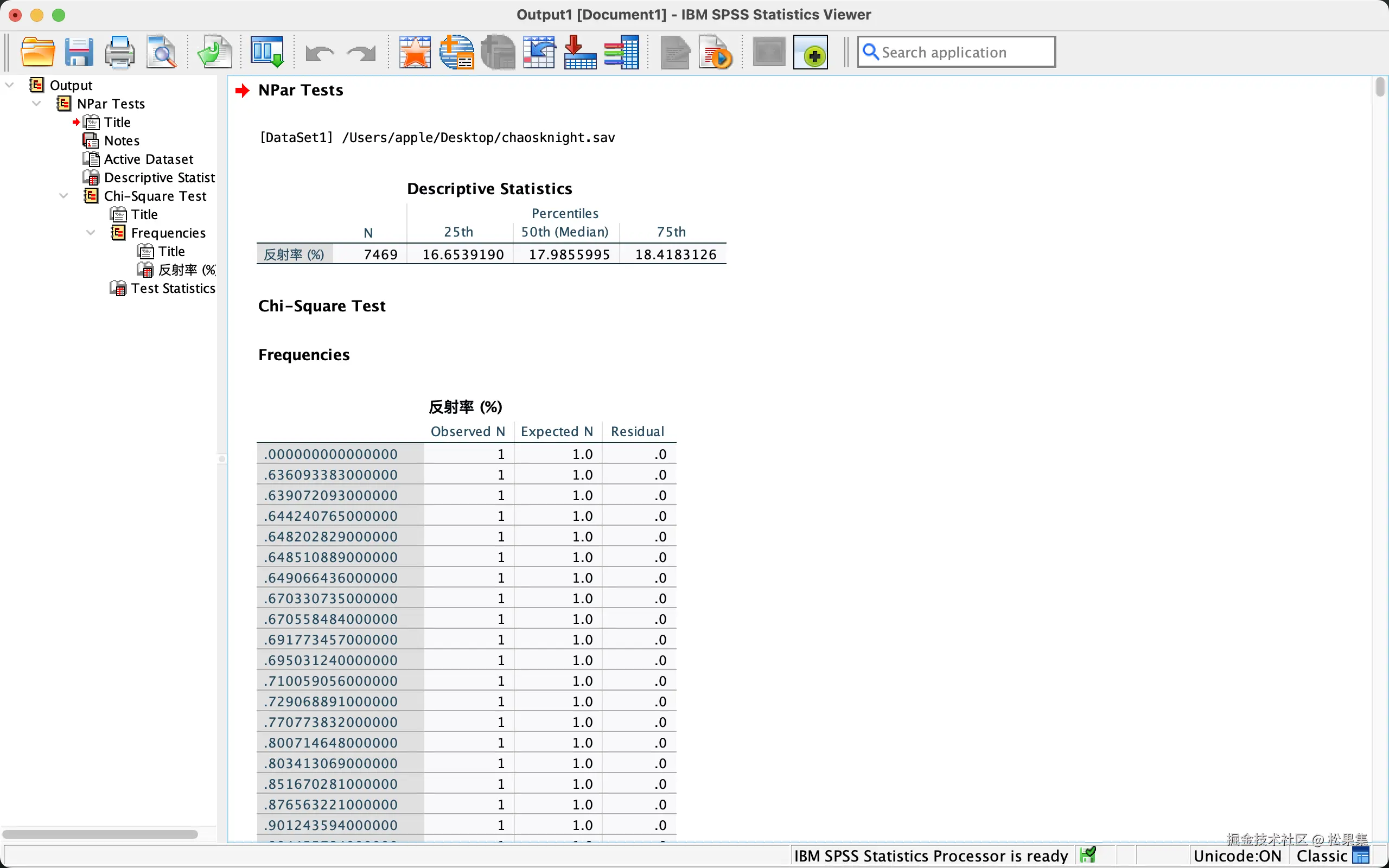This screenshot has height=868, width=1389.
Task: Click the Open folder toolbar icon
Action: 38,52
